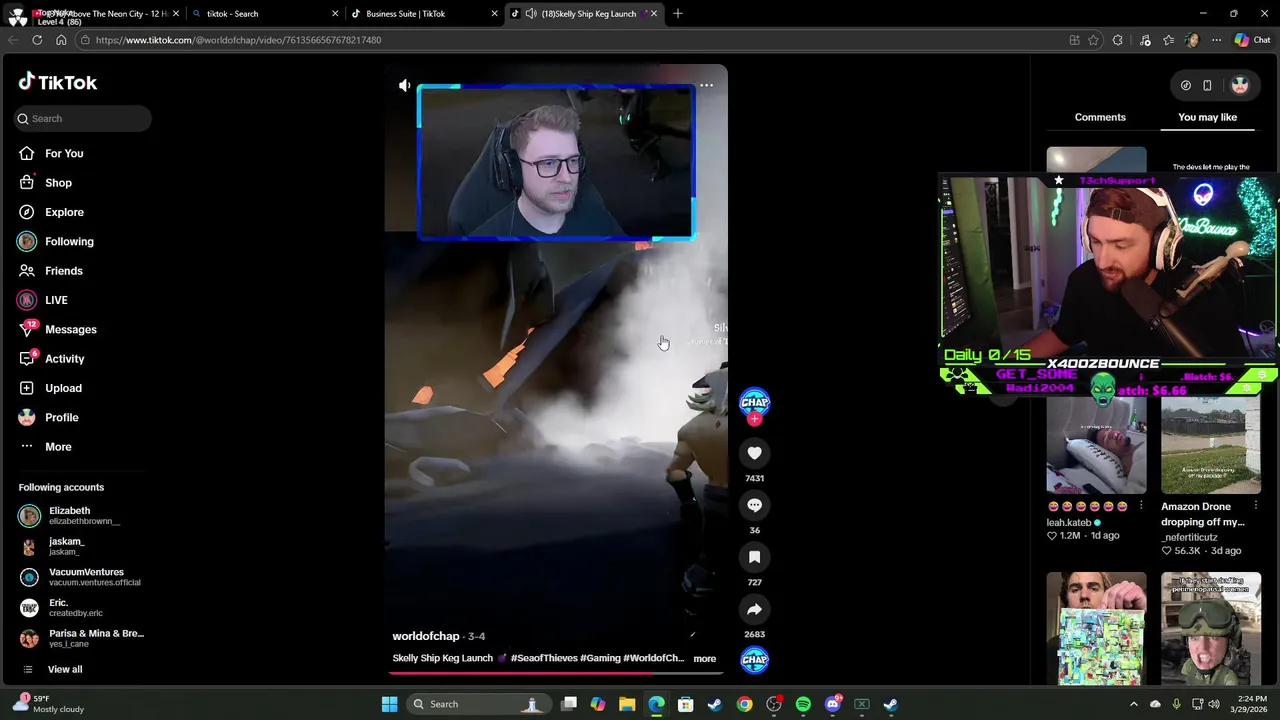This screenshot has height=720, width=1280.
Task: Click the profile avatar at the top right of TikTok
Action: click(1240, 85)
